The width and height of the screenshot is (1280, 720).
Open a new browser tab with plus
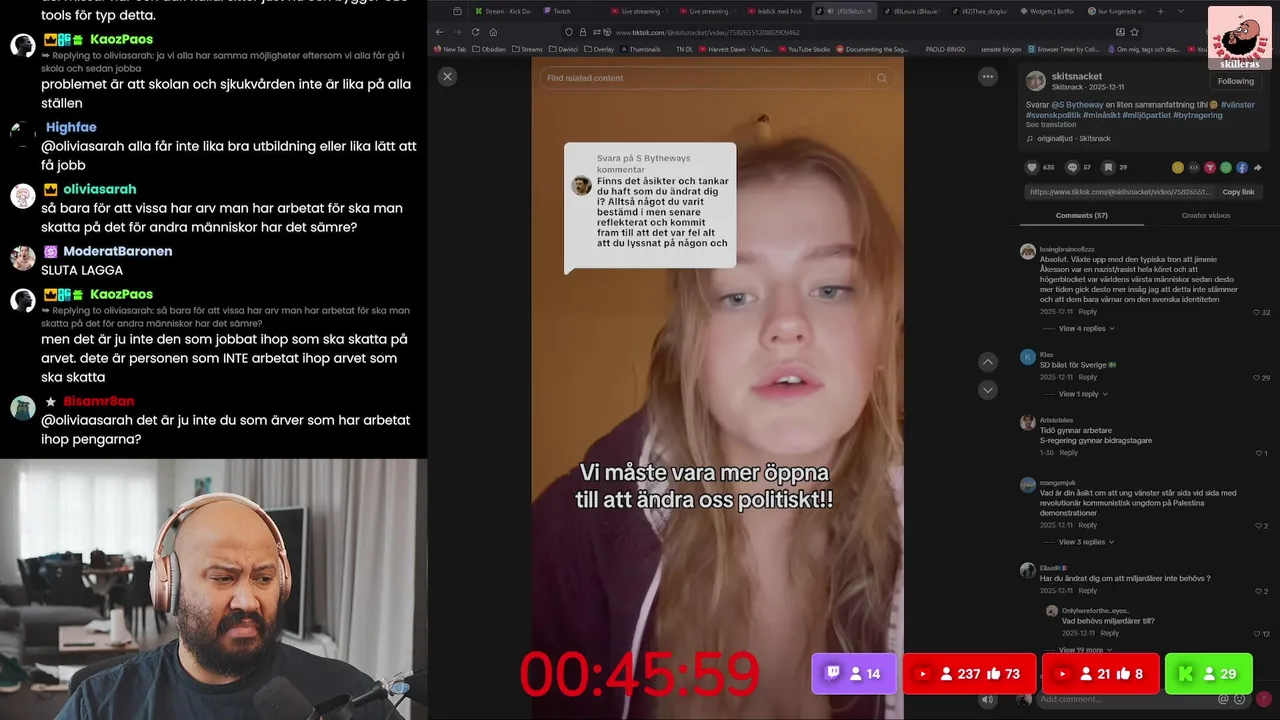(1160, 11)
